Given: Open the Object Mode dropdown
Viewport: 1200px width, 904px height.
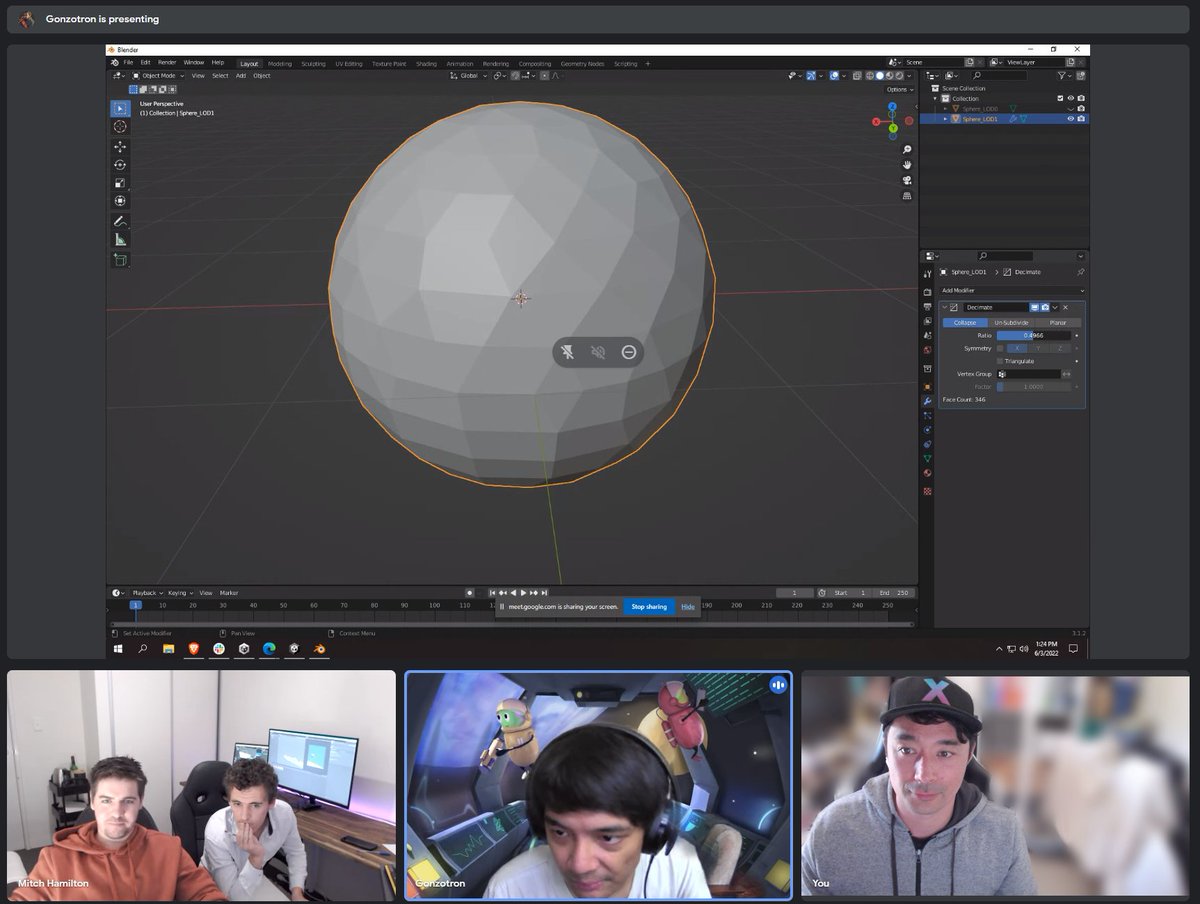Looking at the screenshot, I should tap(157, 76).
